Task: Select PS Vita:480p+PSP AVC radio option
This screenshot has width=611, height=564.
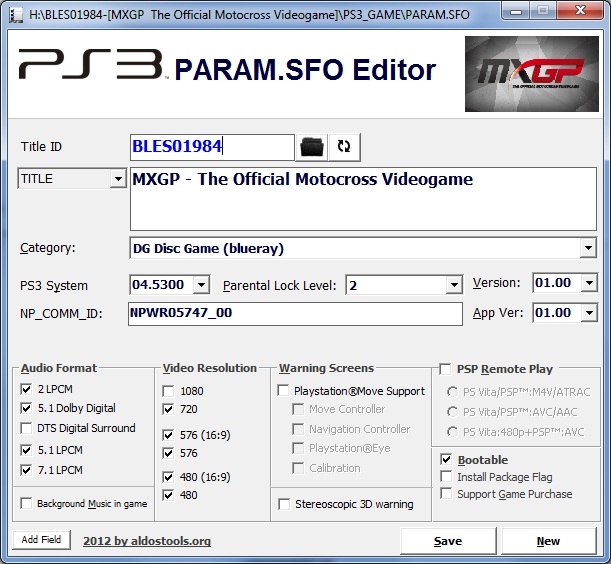Action: point(452,431)
